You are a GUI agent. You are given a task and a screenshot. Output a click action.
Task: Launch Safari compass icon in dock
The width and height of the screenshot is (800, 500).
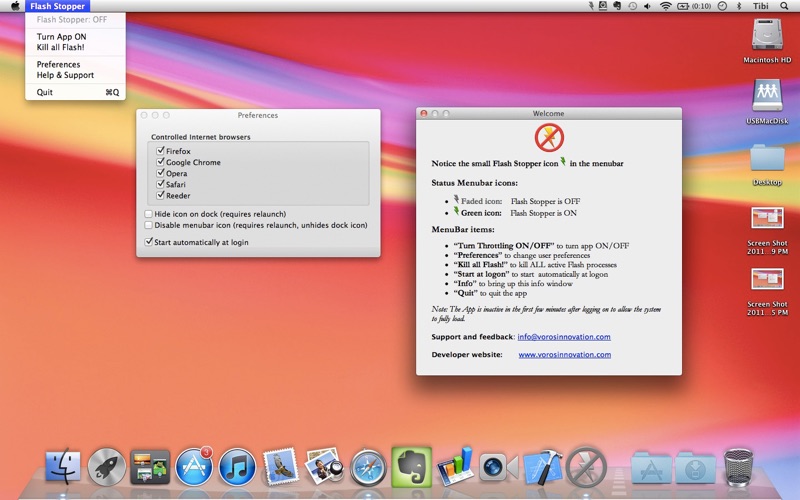pyautogui.click(x=368, y=466)
